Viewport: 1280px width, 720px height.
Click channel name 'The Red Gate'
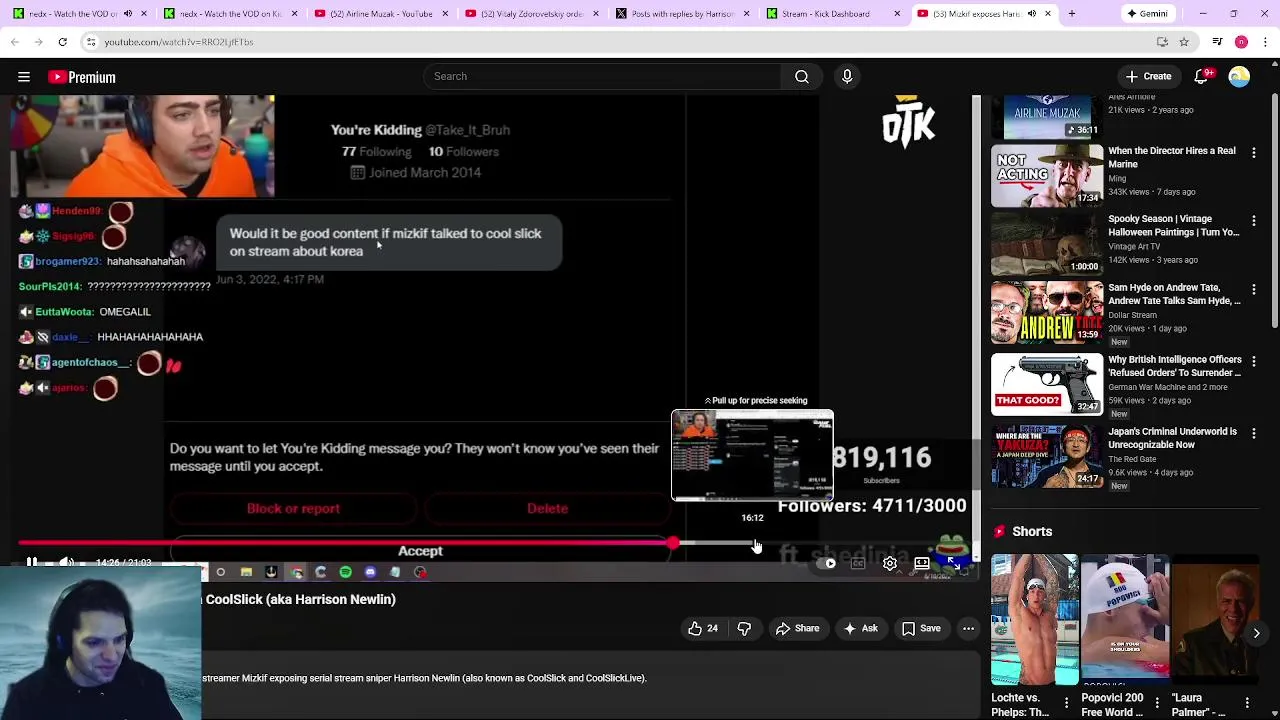(1132, 459)
